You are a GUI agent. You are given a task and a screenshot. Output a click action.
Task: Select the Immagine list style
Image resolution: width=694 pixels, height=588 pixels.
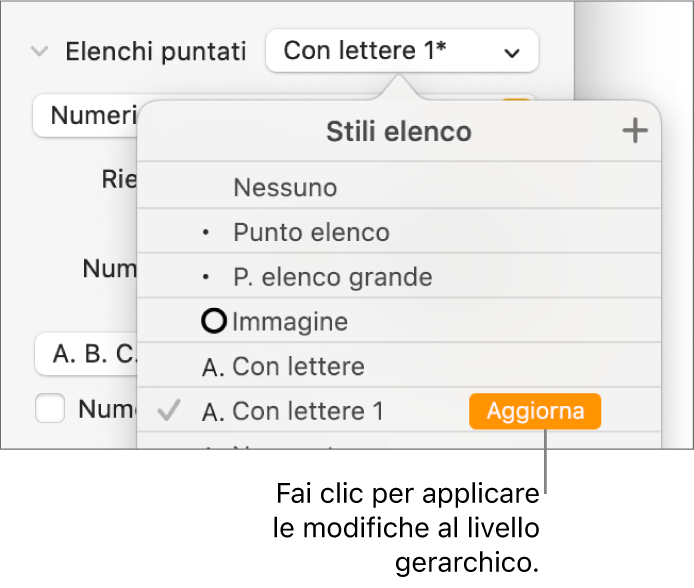point(399,321)
